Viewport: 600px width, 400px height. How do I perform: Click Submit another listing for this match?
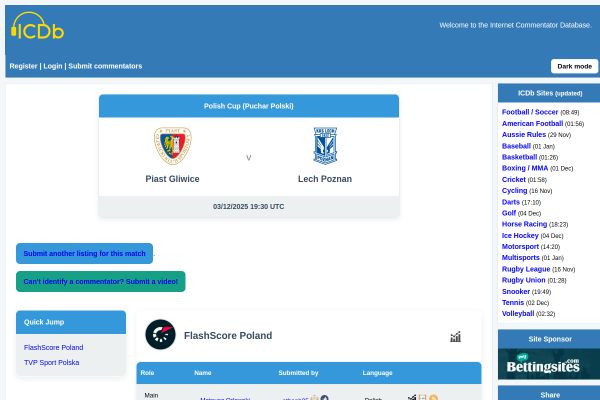[85, 253]
